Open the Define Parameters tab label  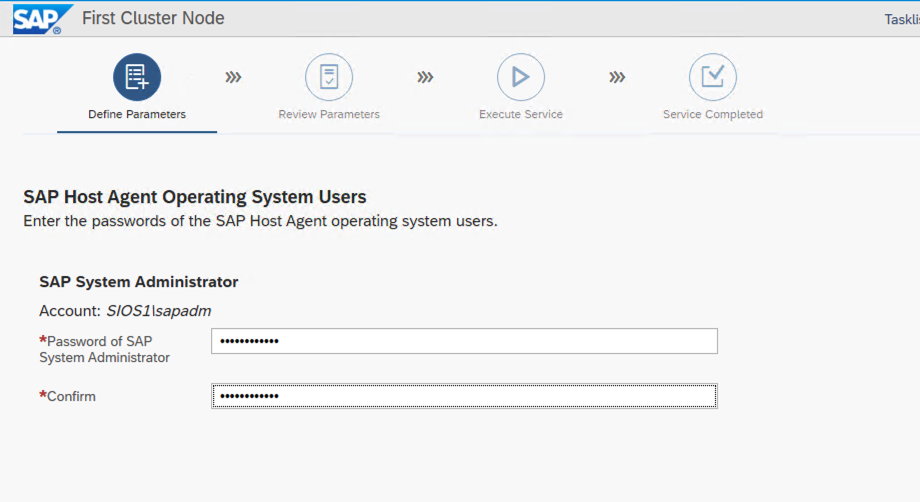(137, 114)
